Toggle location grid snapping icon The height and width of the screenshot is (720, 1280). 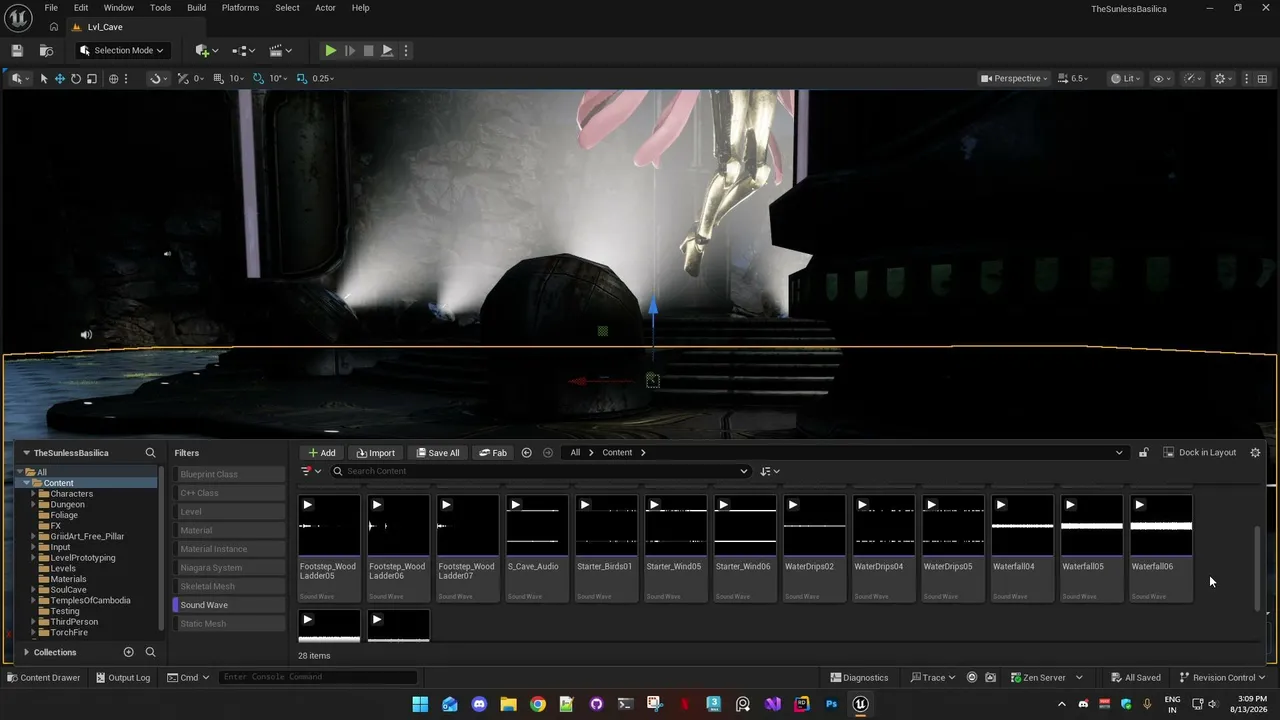(219, 78)
